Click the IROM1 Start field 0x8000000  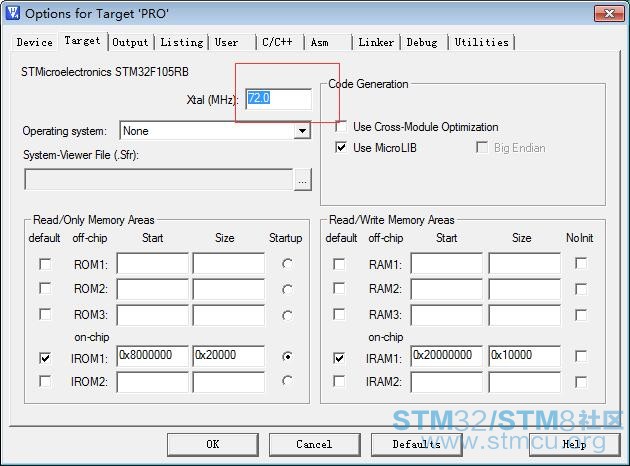(152, 356)
